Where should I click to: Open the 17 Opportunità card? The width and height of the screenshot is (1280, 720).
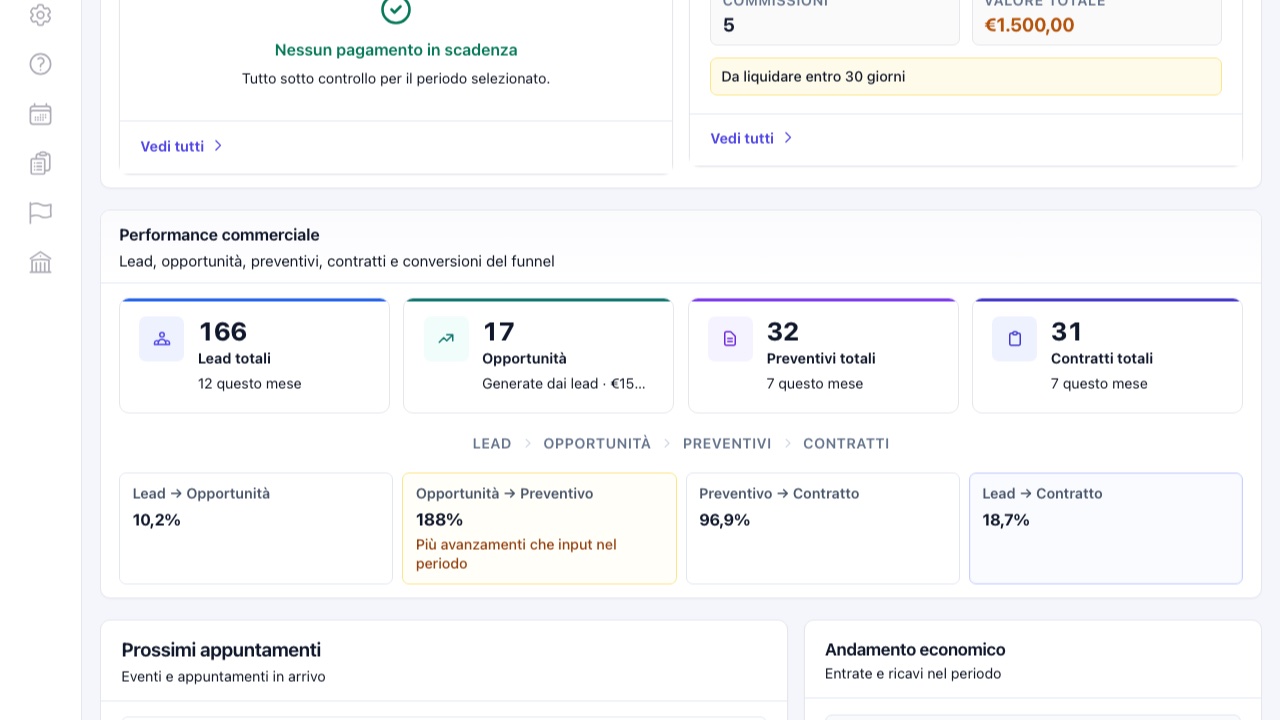(x=538, y=355)
